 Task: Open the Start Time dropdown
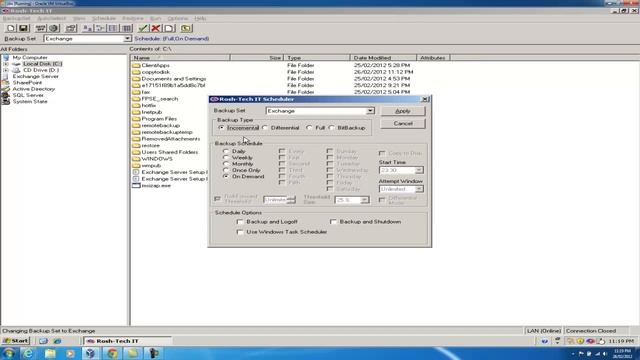(419, 170)
